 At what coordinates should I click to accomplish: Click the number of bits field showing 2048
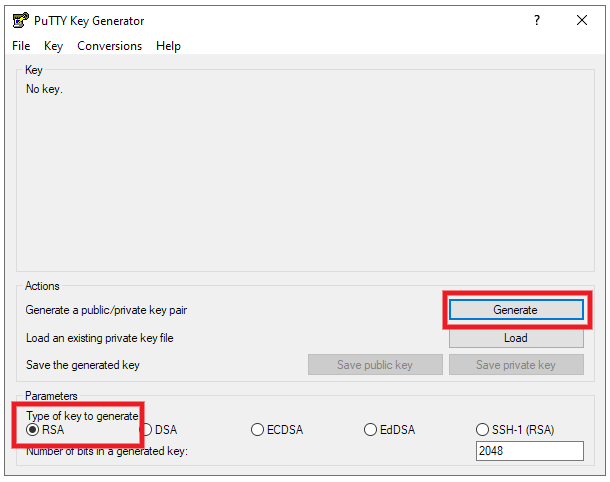click(x=529, y=451)
